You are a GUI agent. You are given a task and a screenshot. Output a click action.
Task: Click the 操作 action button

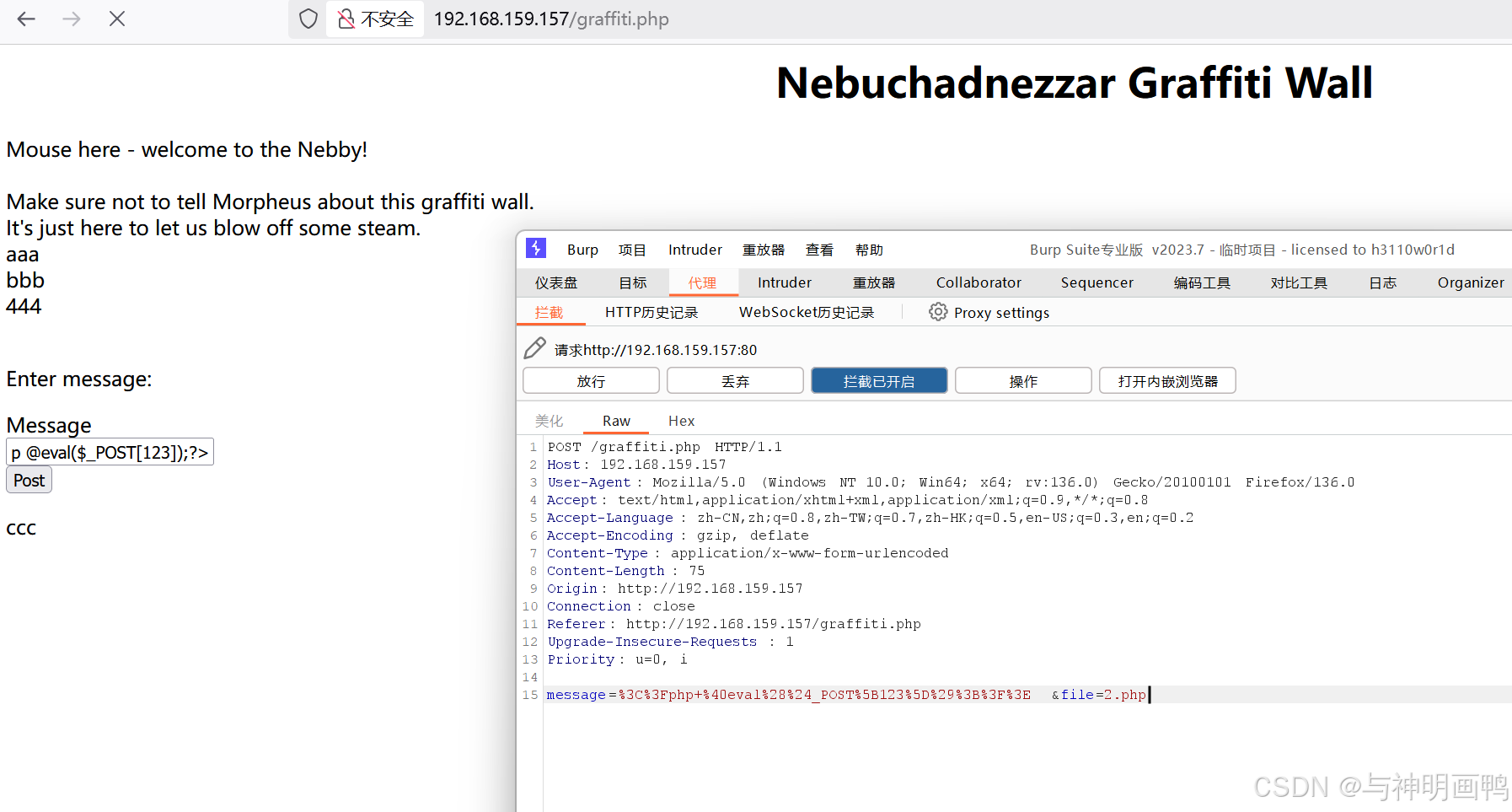pyautogui.click(x=1023, y=381)
